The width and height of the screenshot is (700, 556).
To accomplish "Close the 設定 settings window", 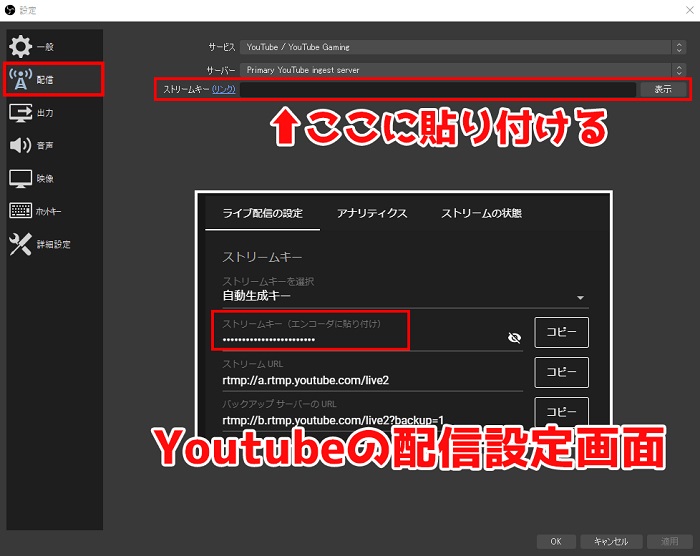I will (690, 10).
